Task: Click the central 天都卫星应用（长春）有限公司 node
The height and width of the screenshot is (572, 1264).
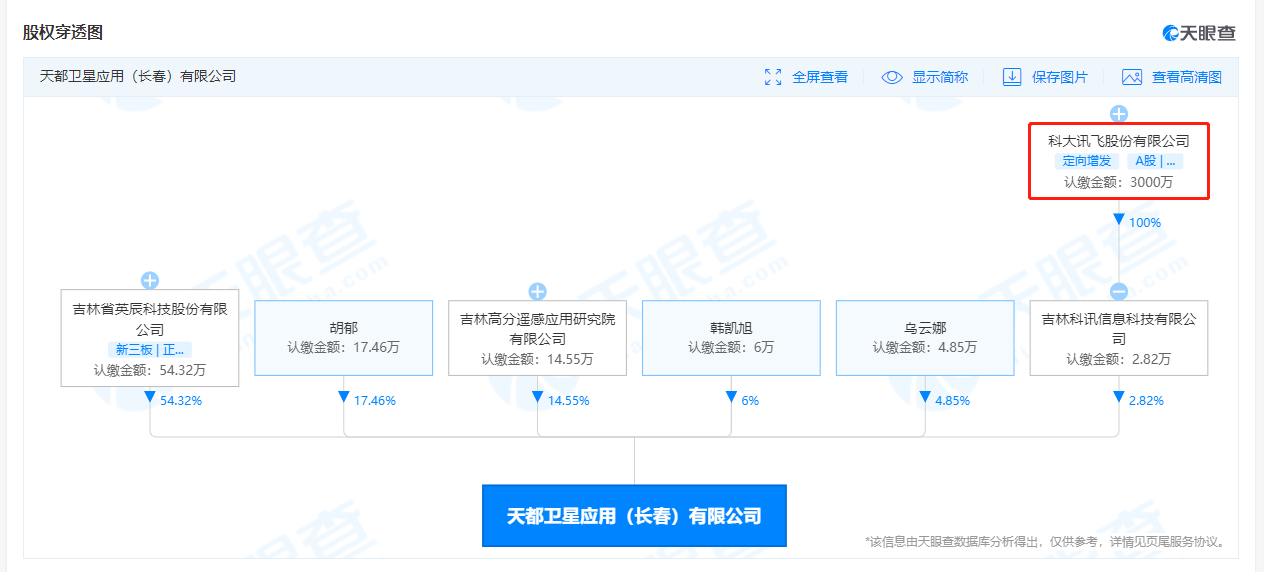Action: (634, 516)
